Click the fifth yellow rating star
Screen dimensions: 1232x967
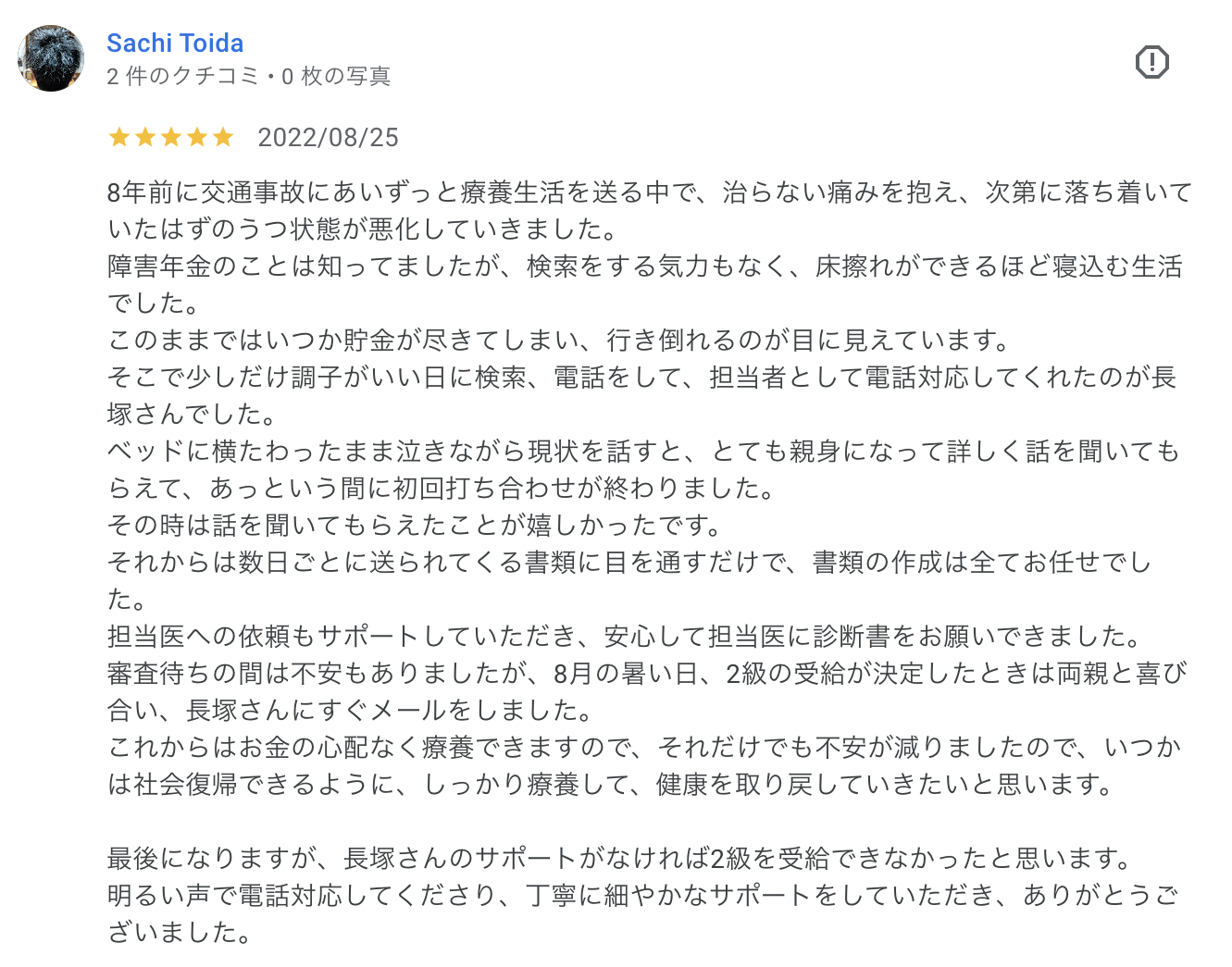click(x=223, y=138)
